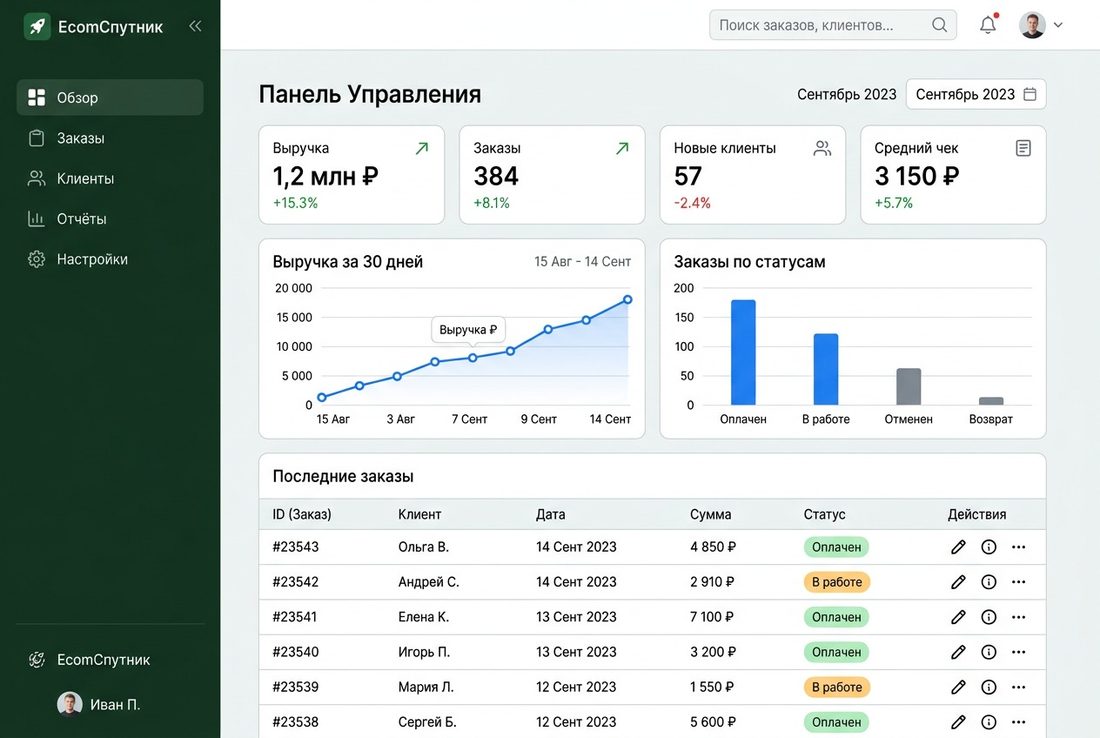Focus the 'Поиск заказов, клиентов...' search field
1100x738 pixels.
pos(833,25)
